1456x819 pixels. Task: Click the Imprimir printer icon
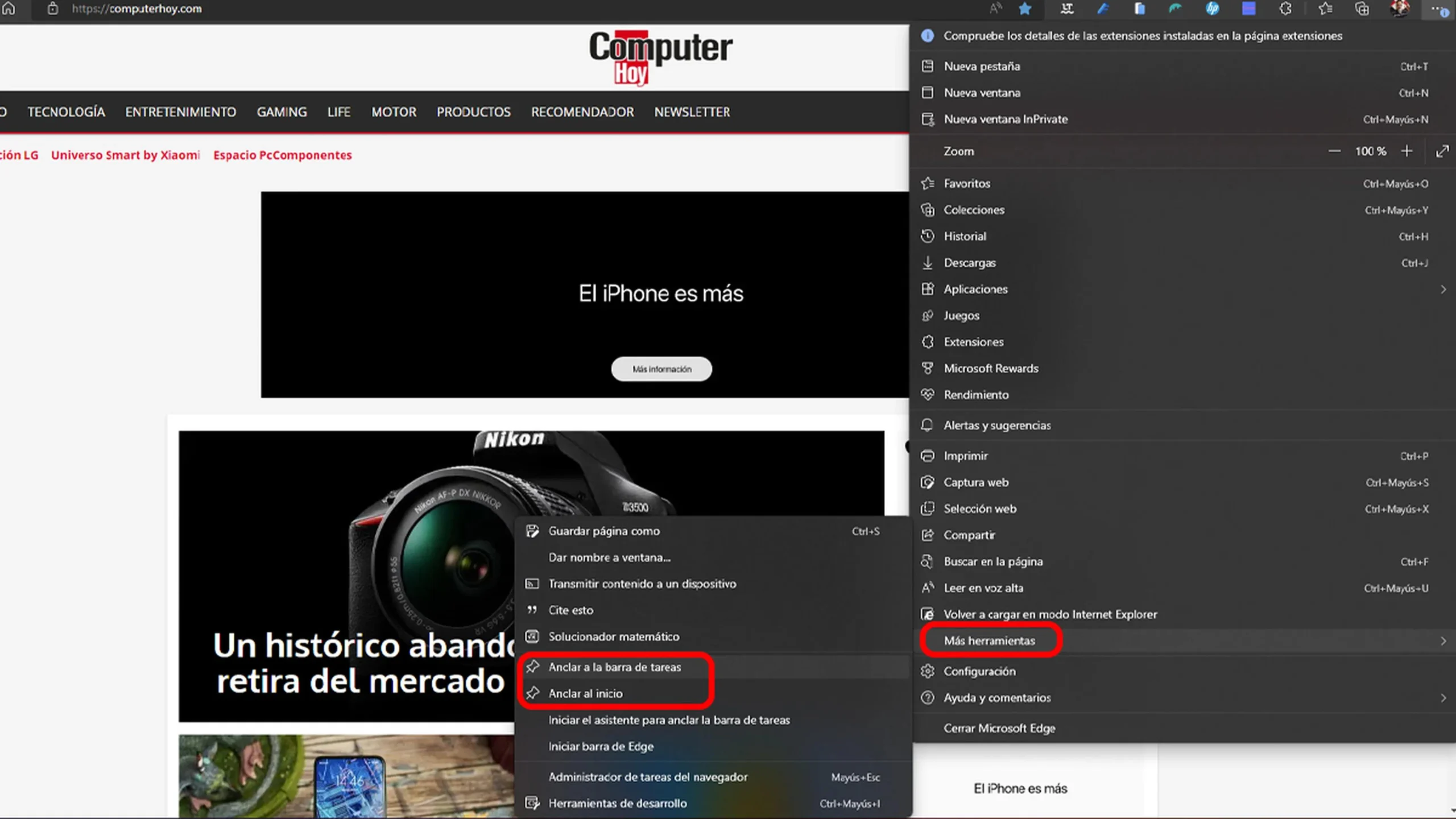[x=928, y=456]
